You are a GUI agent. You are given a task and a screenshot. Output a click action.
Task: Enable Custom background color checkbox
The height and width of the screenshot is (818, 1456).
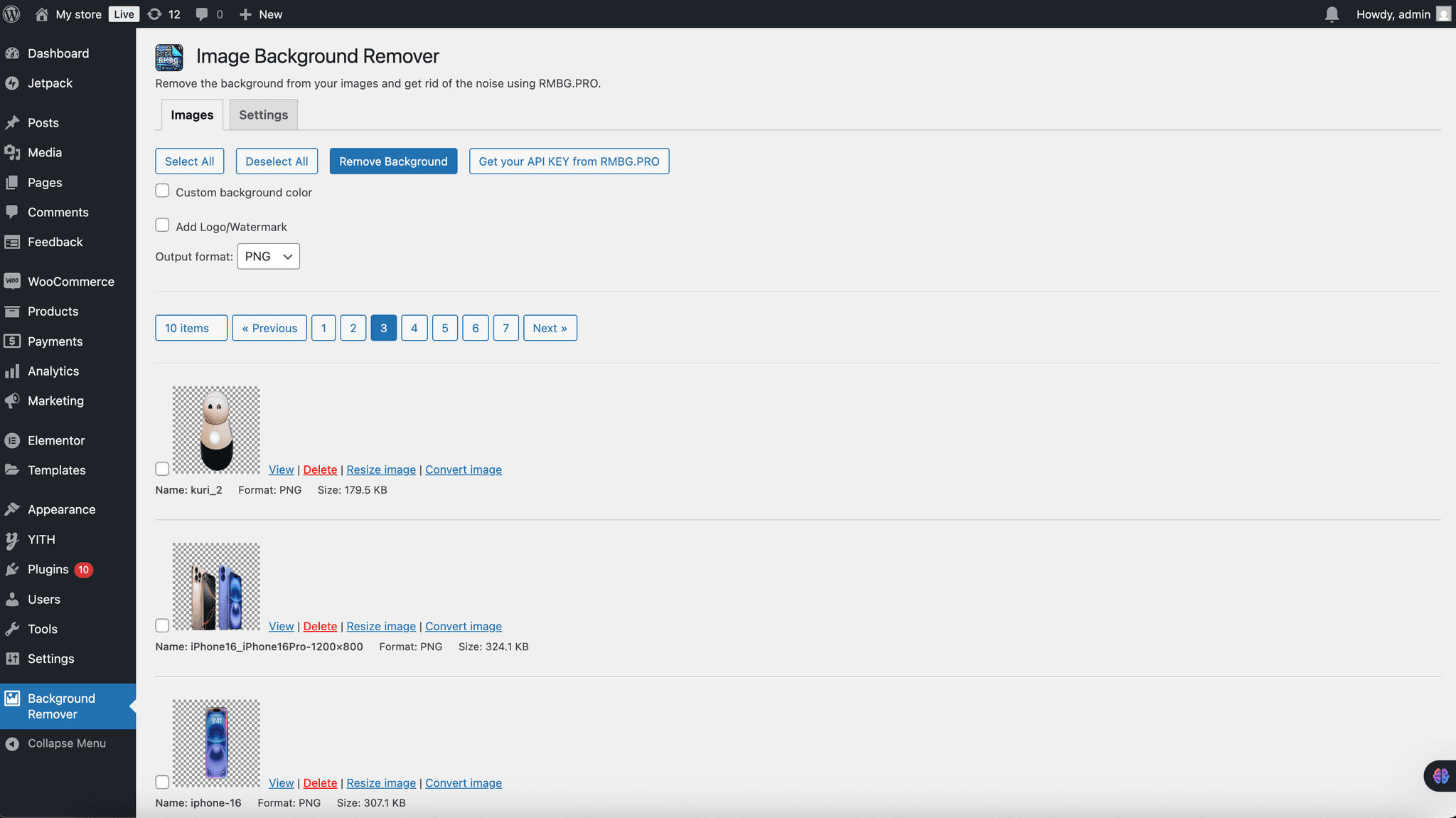[x=162, y=191]
